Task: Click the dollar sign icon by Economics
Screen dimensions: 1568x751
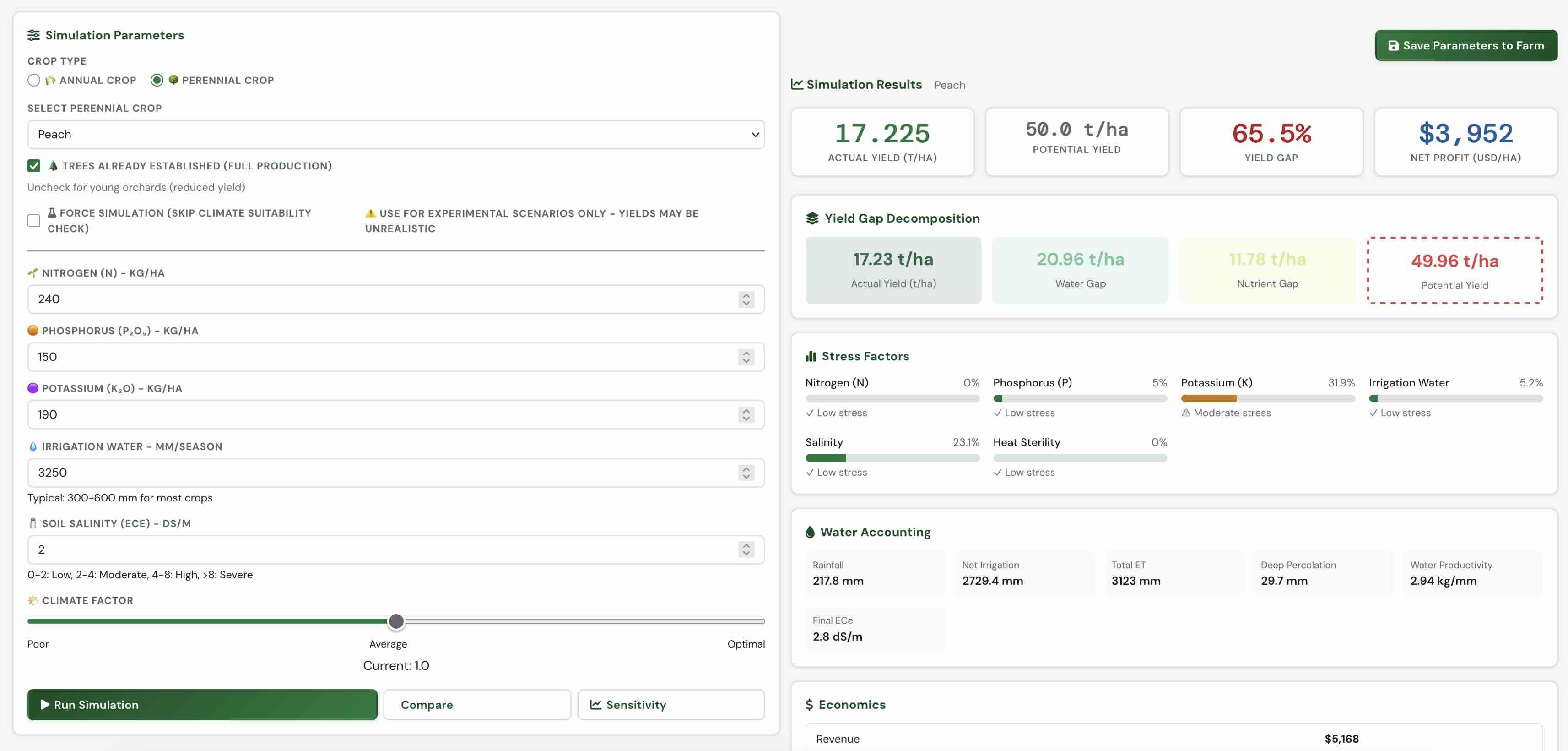Action: coord(809,705)
